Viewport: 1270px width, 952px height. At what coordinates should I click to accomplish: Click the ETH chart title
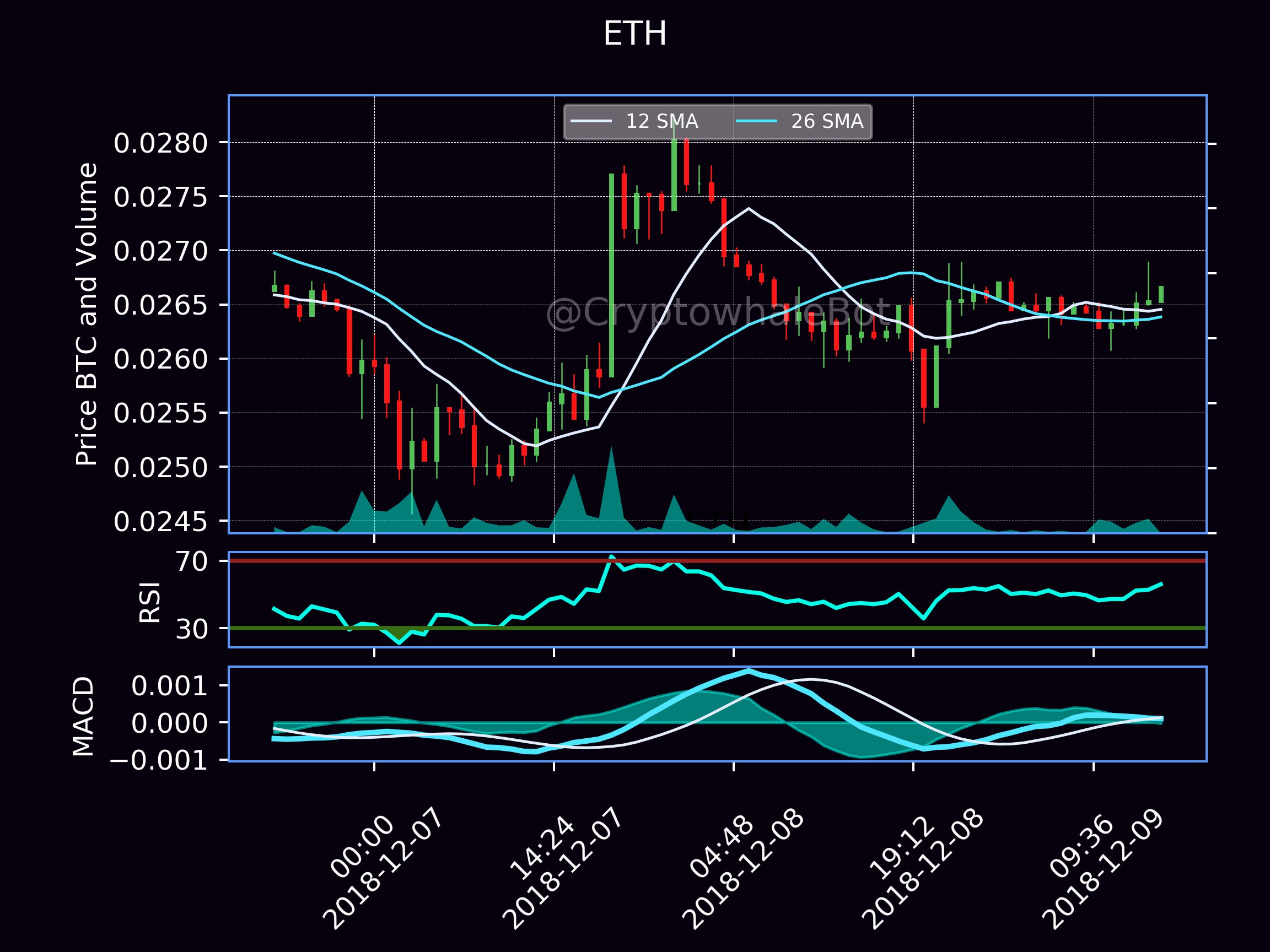click(x=634, y=34)
